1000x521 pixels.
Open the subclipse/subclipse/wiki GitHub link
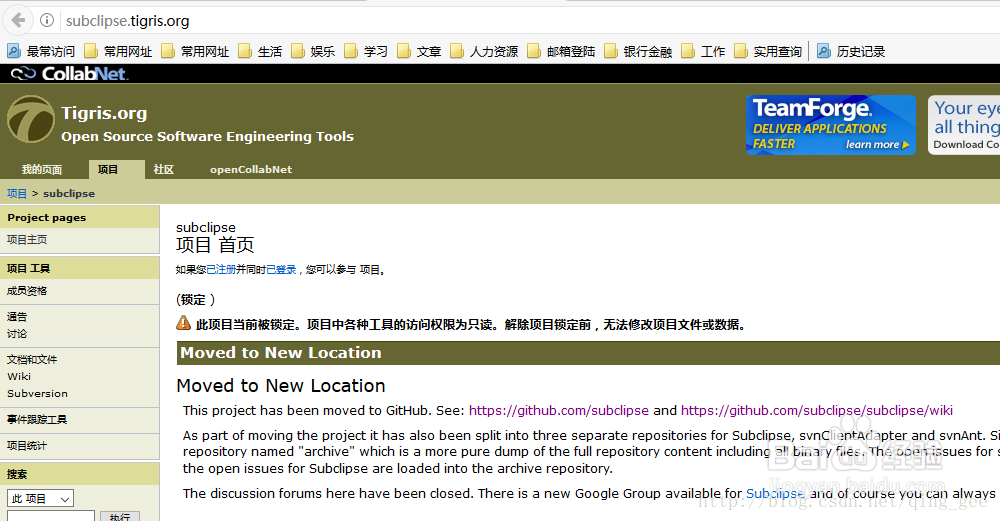[817, 411]
